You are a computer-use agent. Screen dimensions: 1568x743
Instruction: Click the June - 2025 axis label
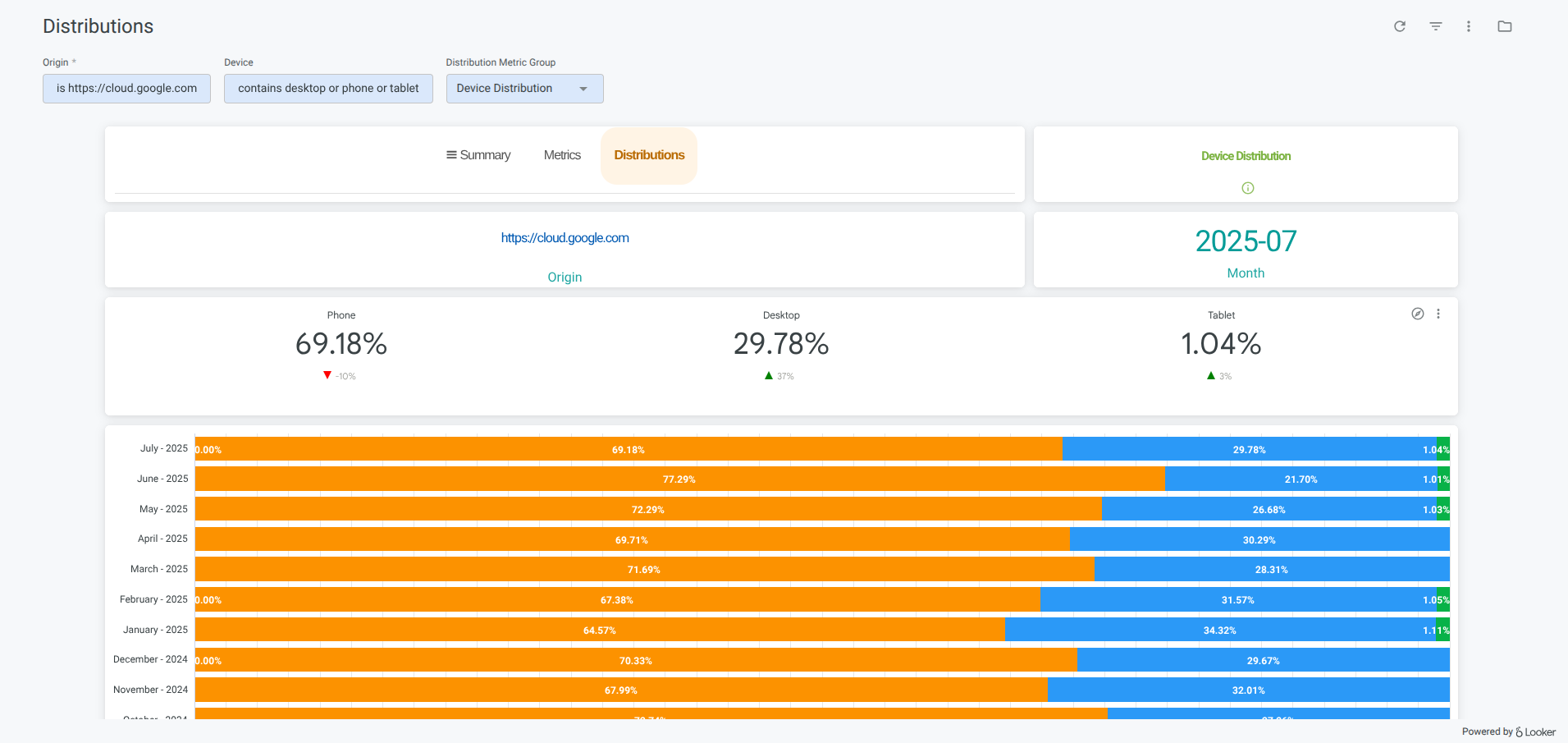162,479
